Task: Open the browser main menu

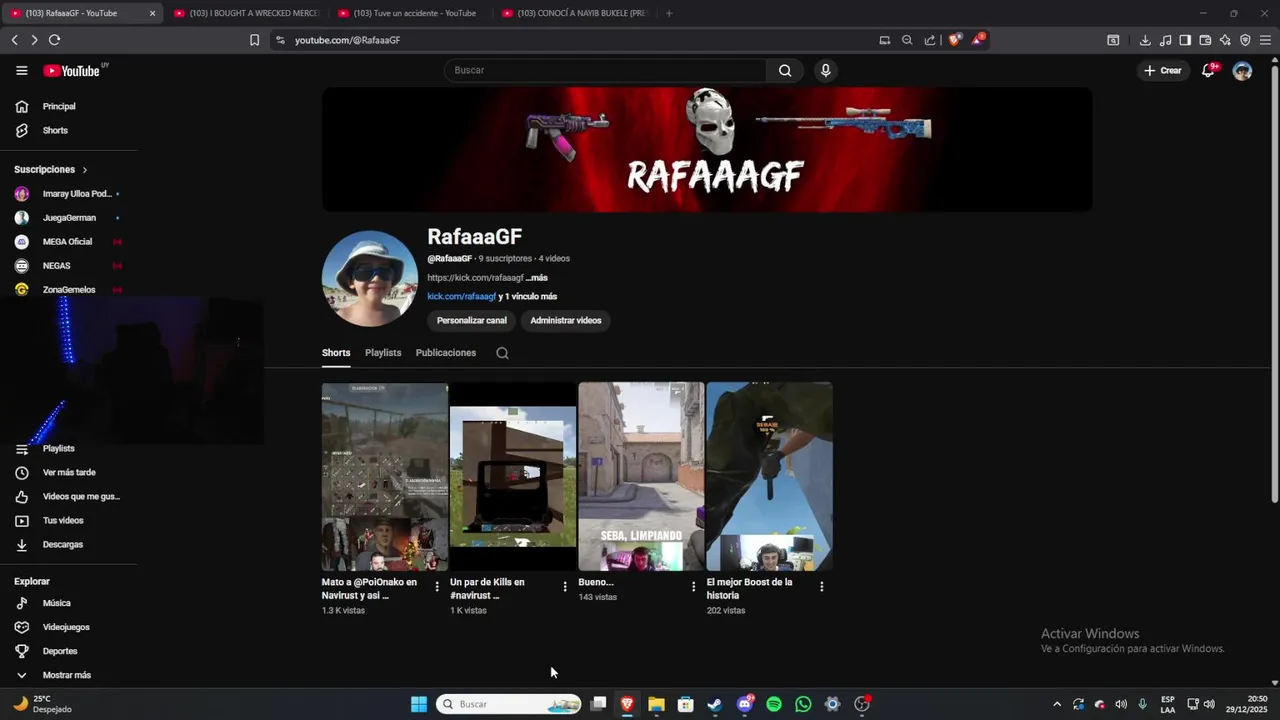Action: click(1265, 40)
